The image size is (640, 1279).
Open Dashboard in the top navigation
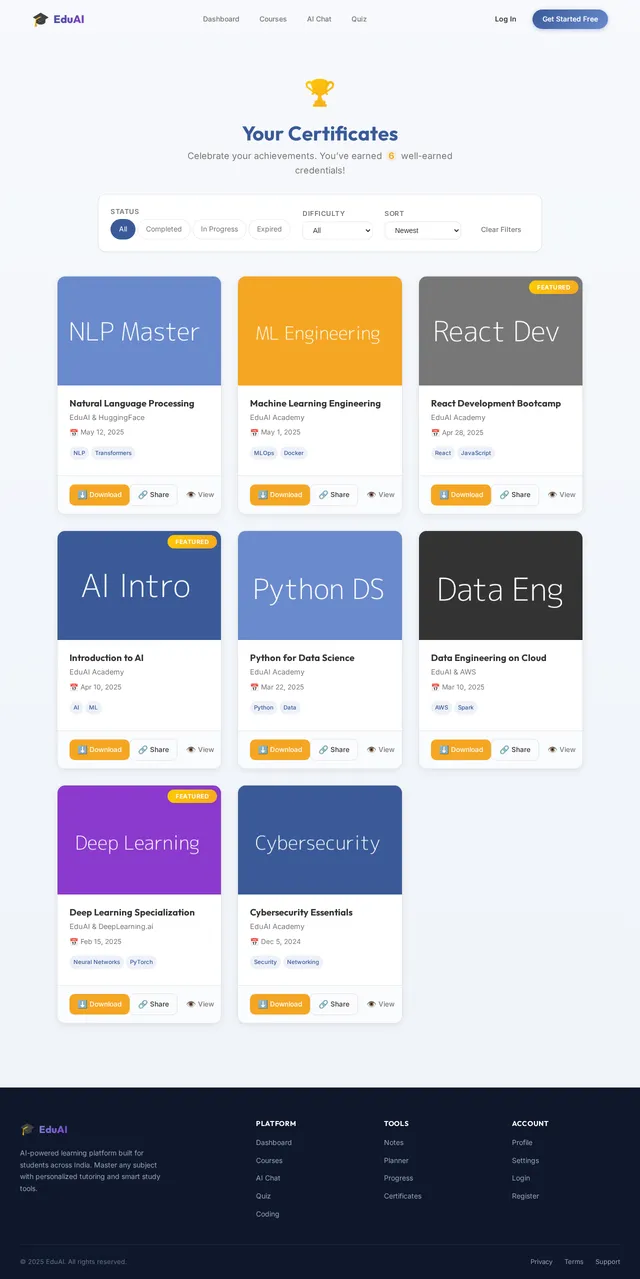221,19
